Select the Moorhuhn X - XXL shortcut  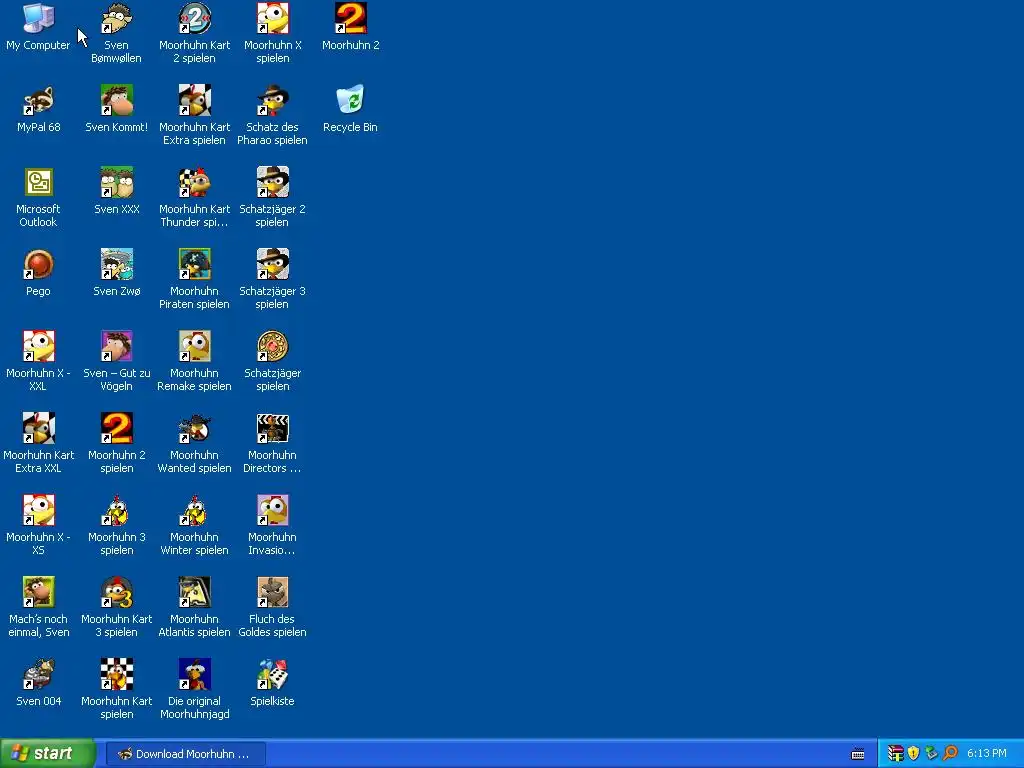[39, 346]
